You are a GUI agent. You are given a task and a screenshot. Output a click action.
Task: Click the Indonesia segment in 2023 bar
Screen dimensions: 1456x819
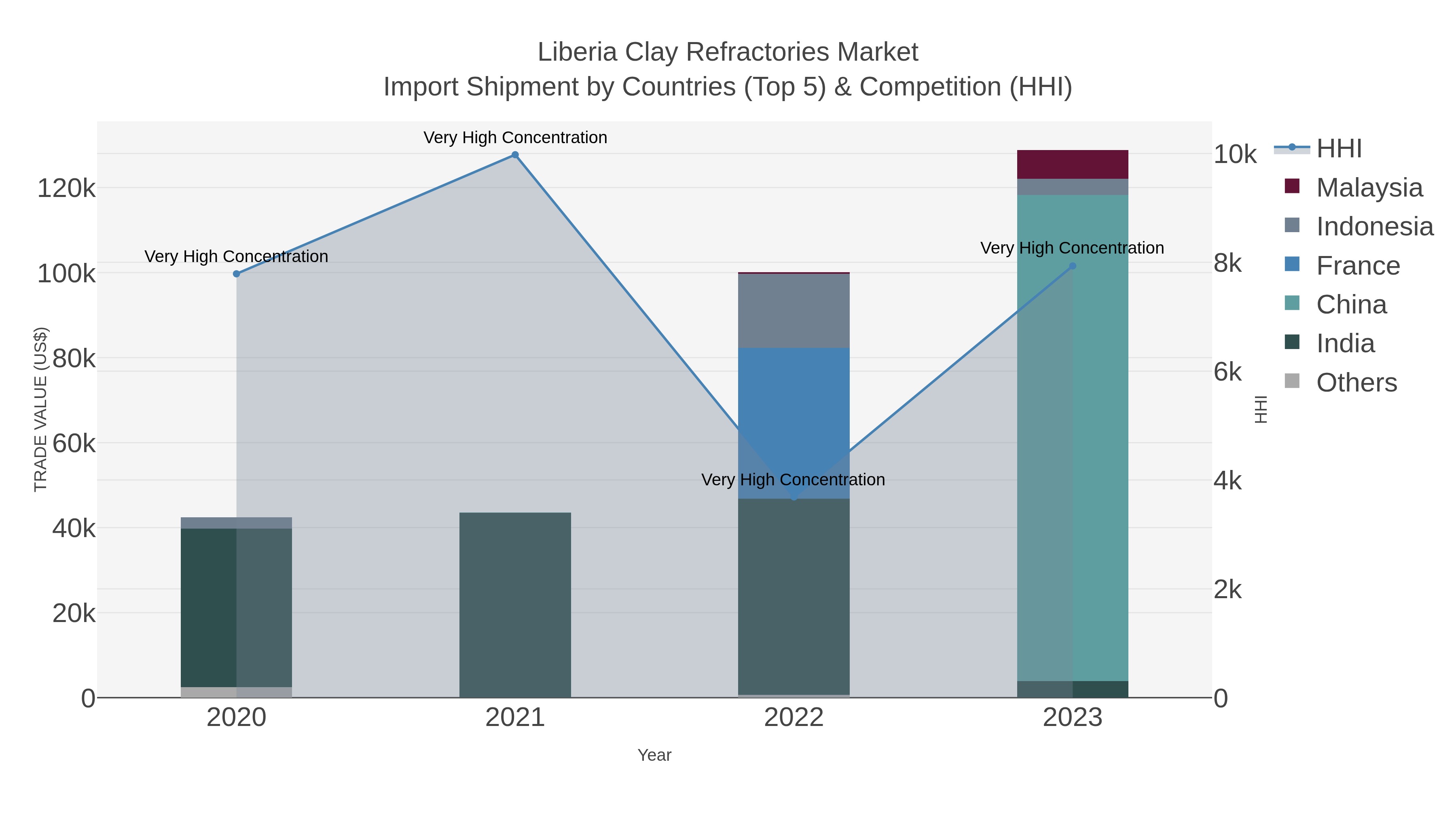[x=1073, y=187]
